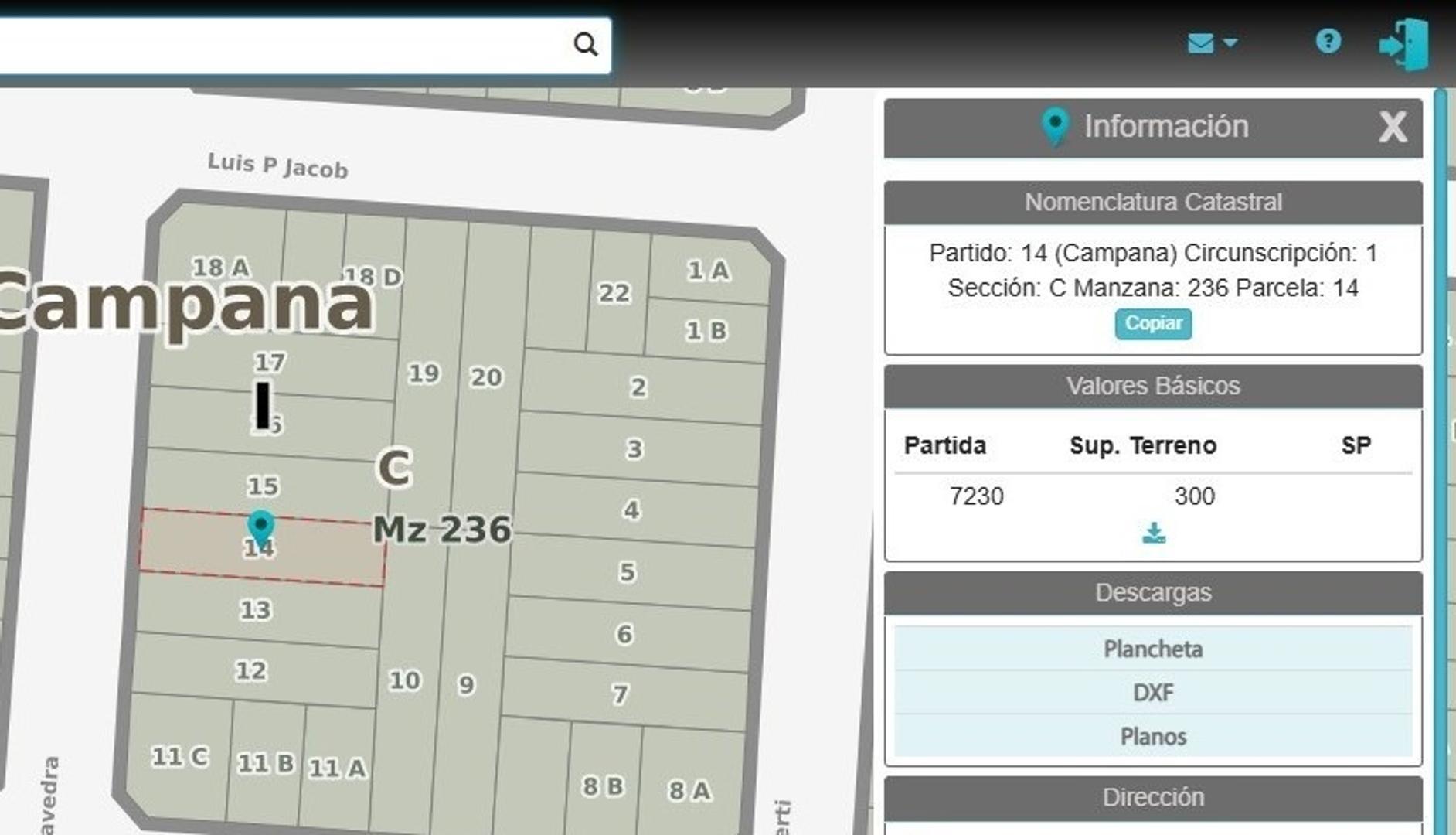Click the help question mark icon

[x=1327, y=42]
